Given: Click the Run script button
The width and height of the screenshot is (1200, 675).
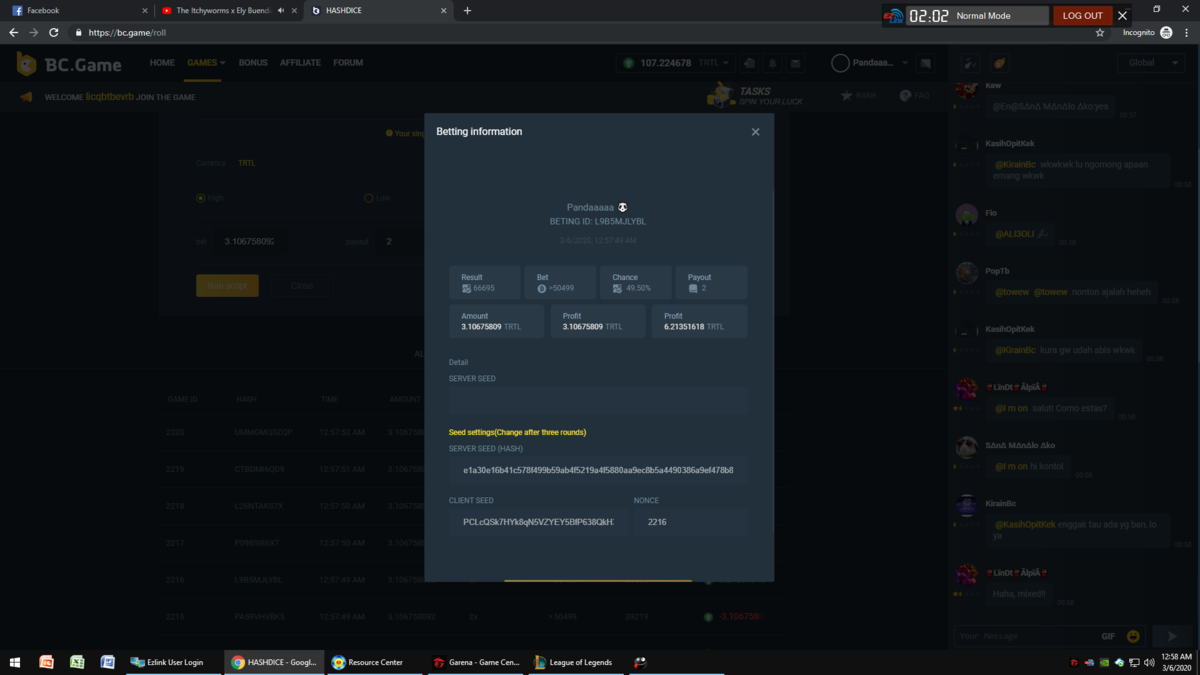Looking at the screenshot, I should click(227, 286).
